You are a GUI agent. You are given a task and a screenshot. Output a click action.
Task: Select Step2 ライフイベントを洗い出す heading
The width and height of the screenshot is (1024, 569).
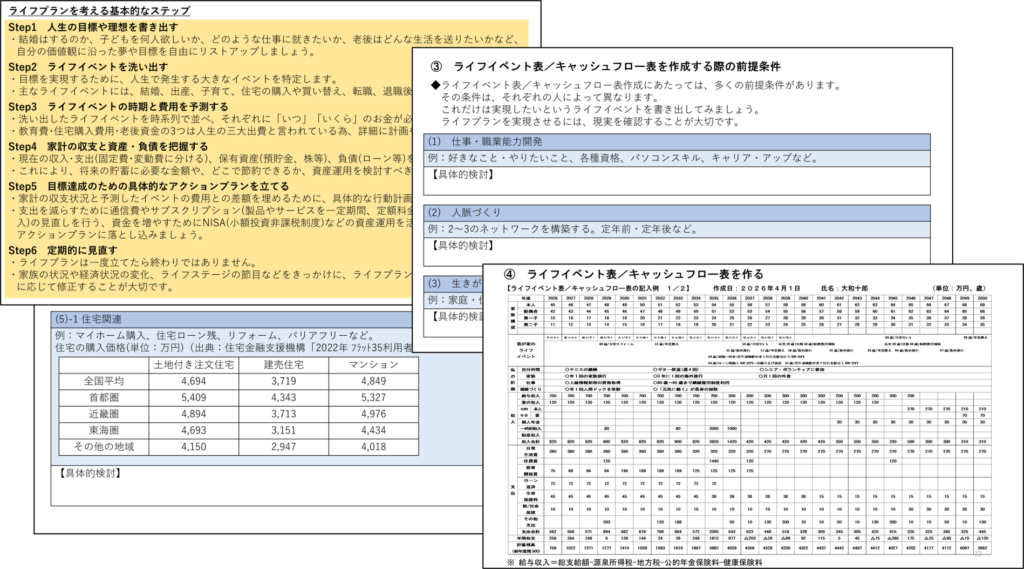(88, 67)
